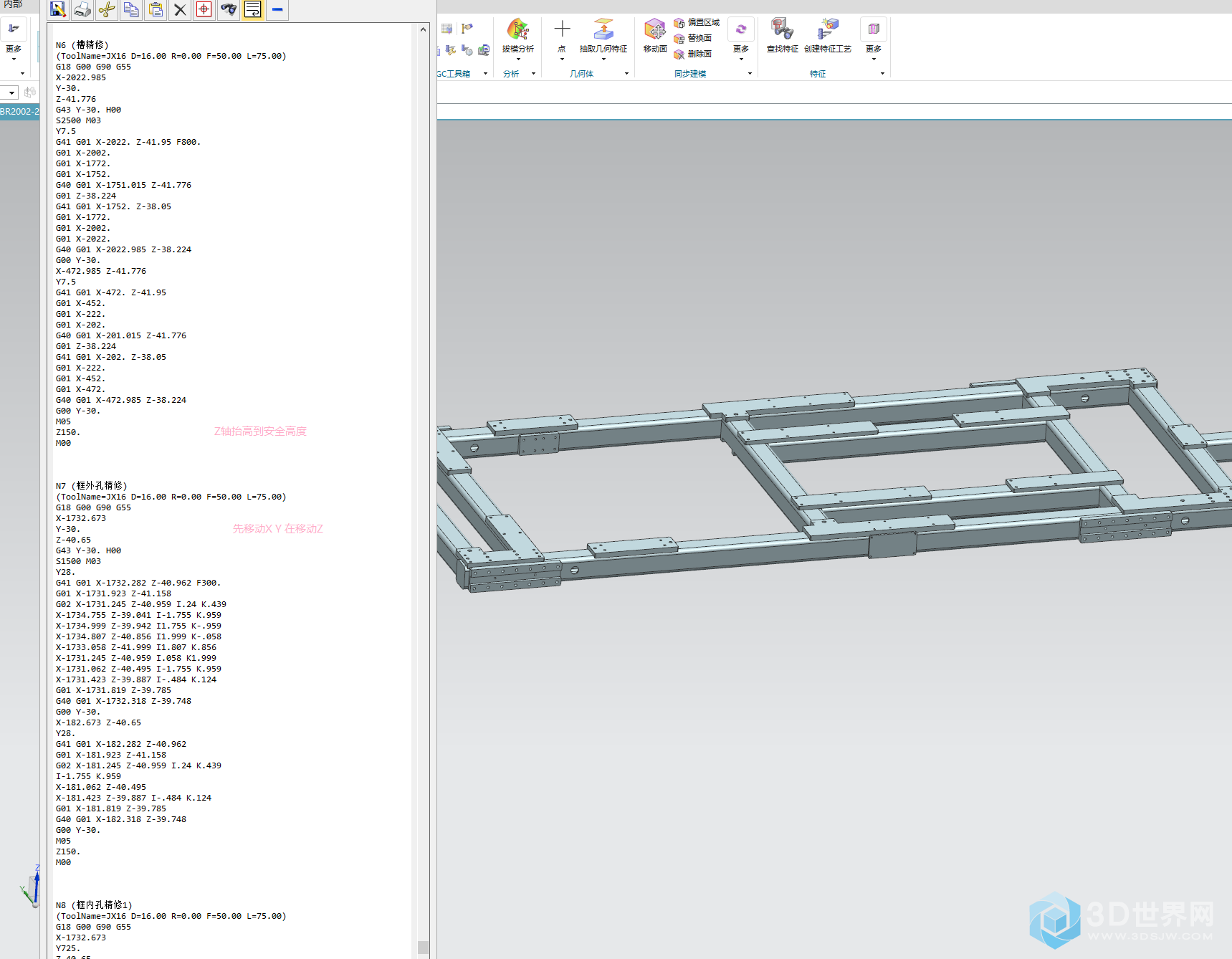Click line 'X-472.985 Z-41.776'
Screen dimensions: 1232x959
101,271
